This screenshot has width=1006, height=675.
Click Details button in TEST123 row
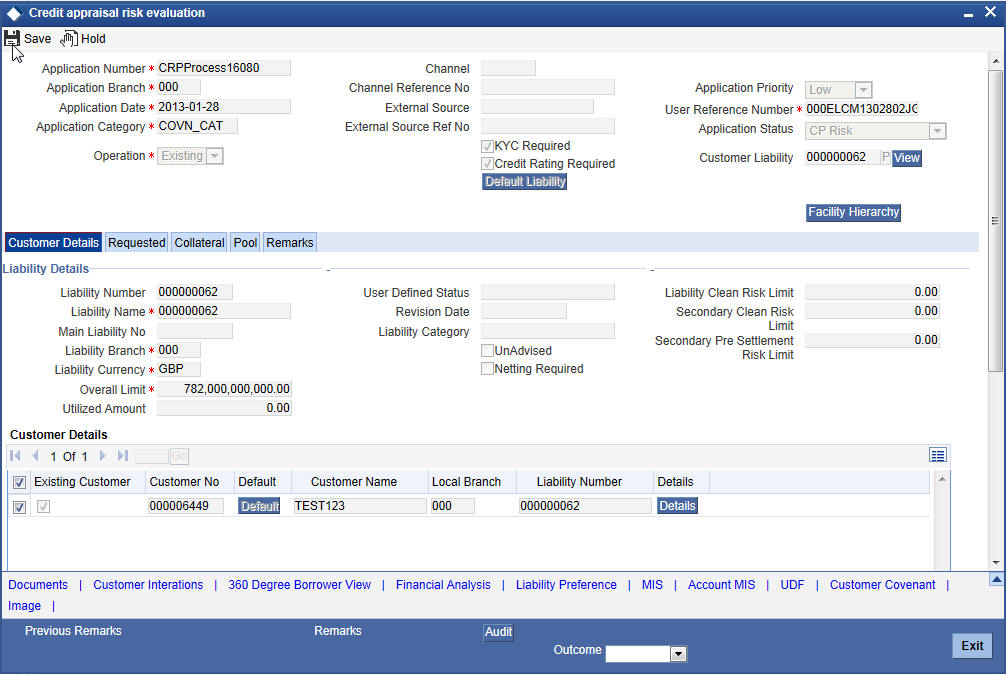[677, 506]
